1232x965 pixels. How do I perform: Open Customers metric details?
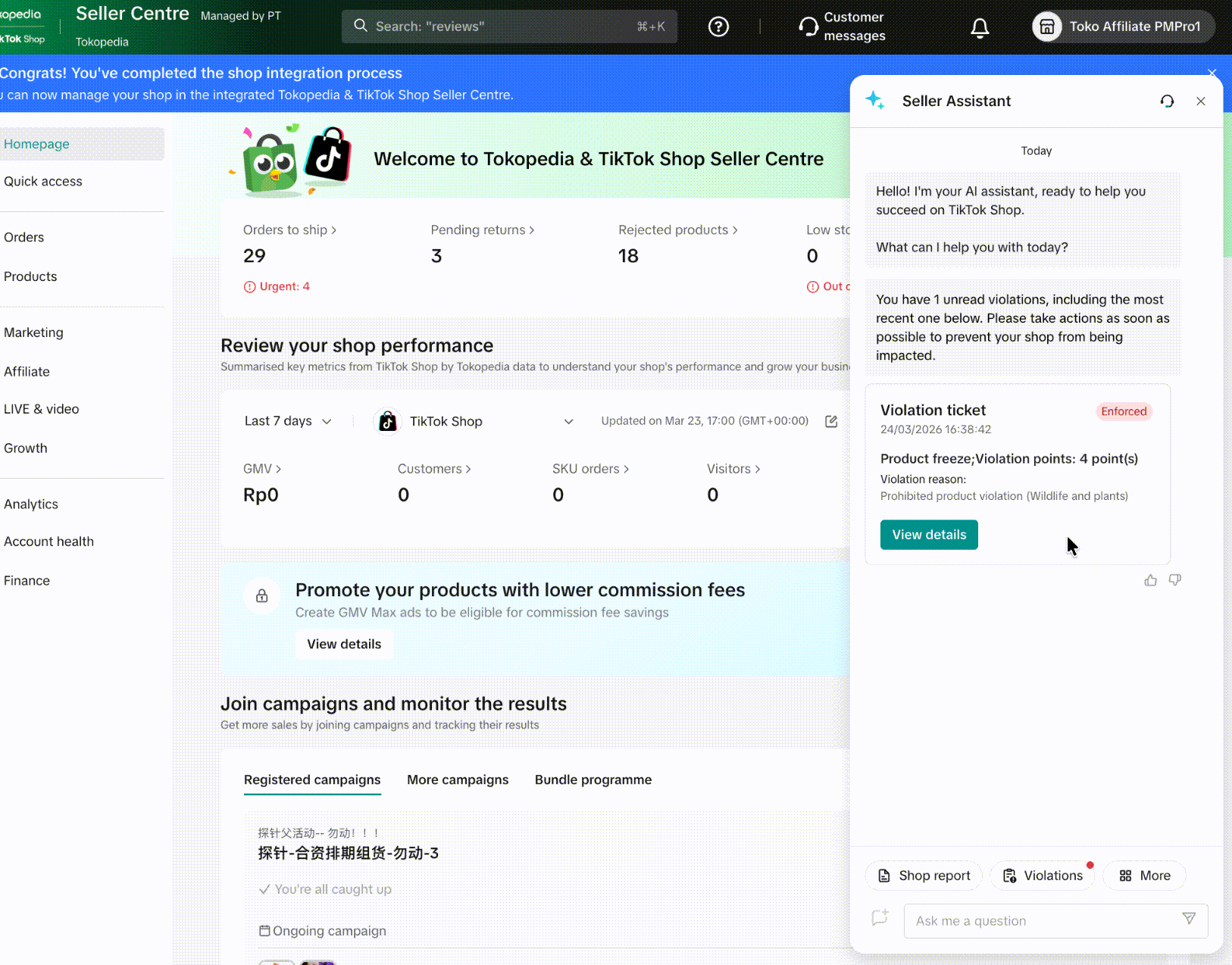[434, 469]
